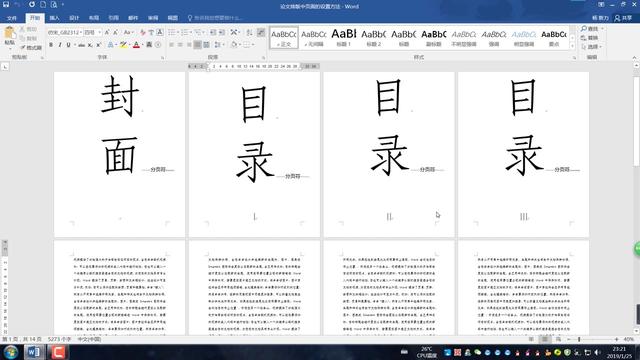
Task: Click distributed alignment icon
Action: [207, 44]
